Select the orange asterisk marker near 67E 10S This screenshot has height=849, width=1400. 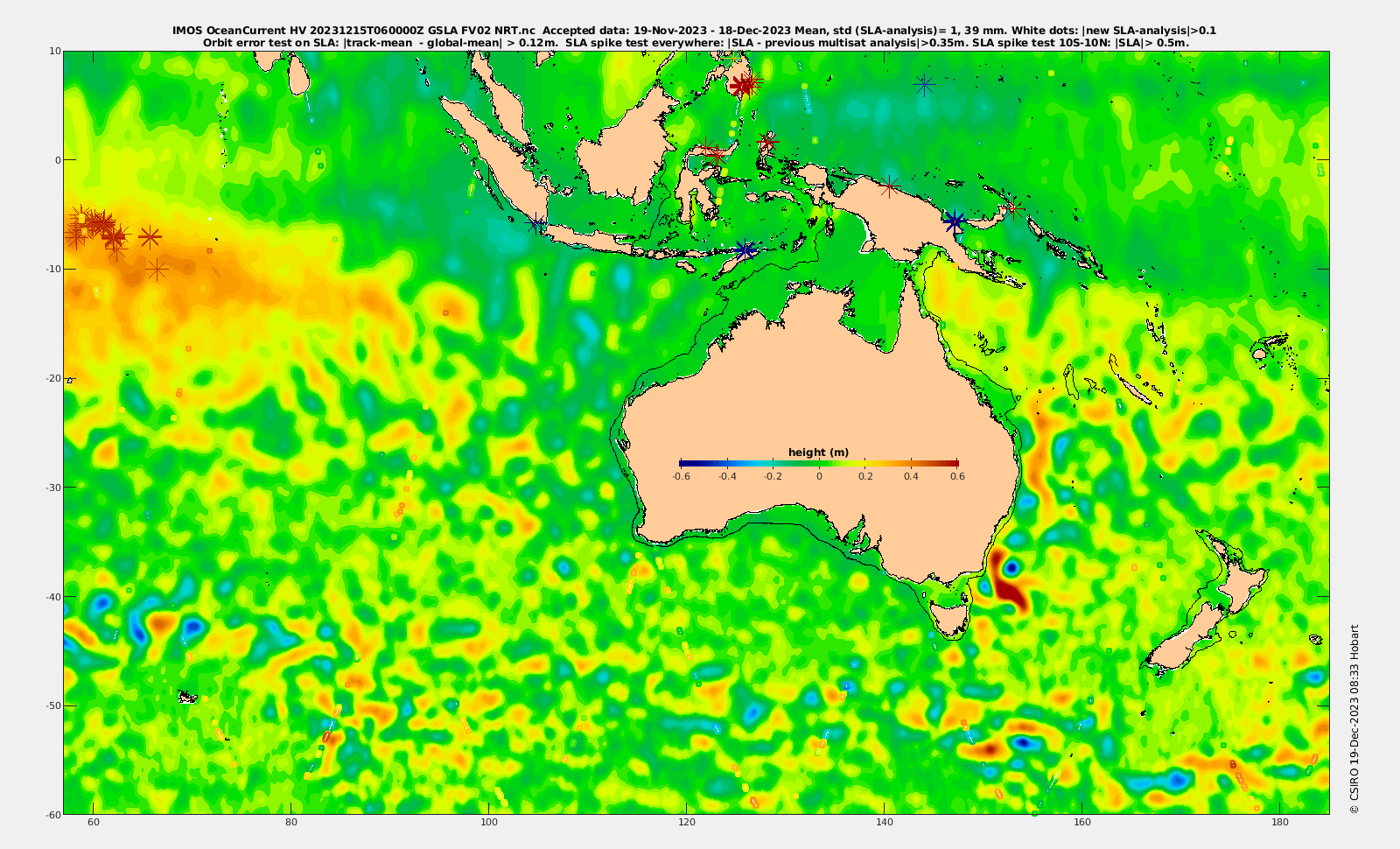(157, 270)
